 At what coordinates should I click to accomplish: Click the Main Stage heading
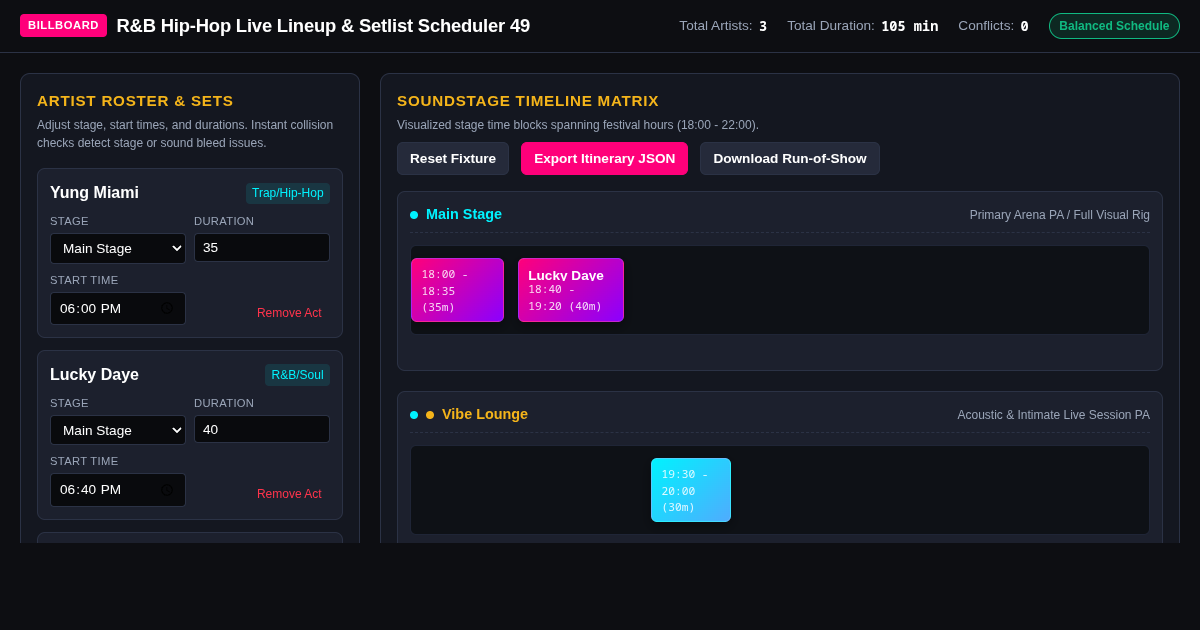click(464, 214)
